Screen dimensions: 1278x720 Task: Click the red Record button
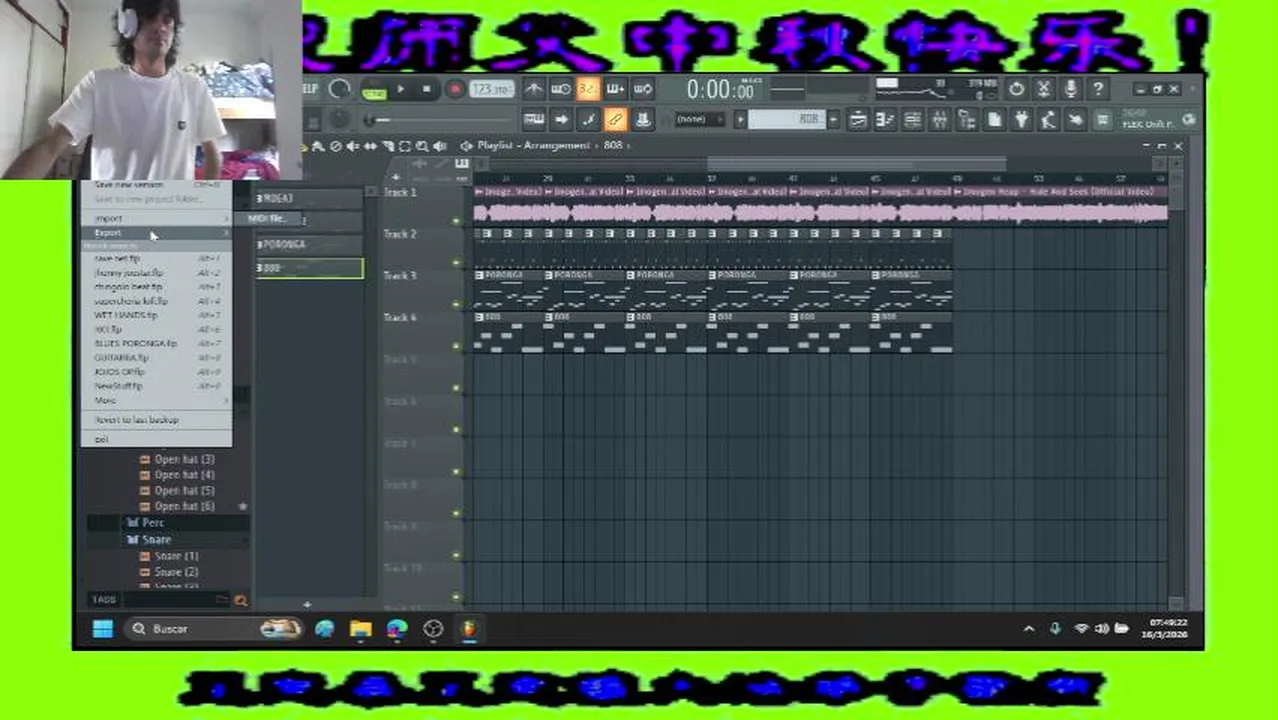(455, 90)
